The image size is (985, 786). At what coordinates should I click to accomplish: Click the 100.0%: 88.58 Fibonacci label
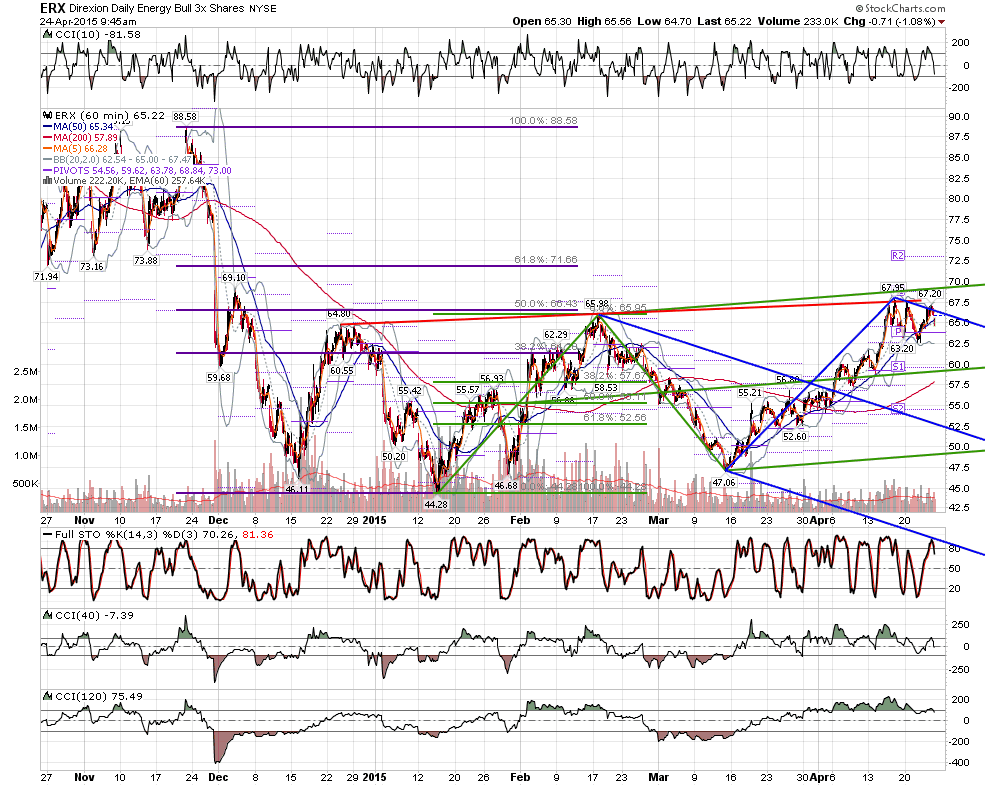coord(543,121)
